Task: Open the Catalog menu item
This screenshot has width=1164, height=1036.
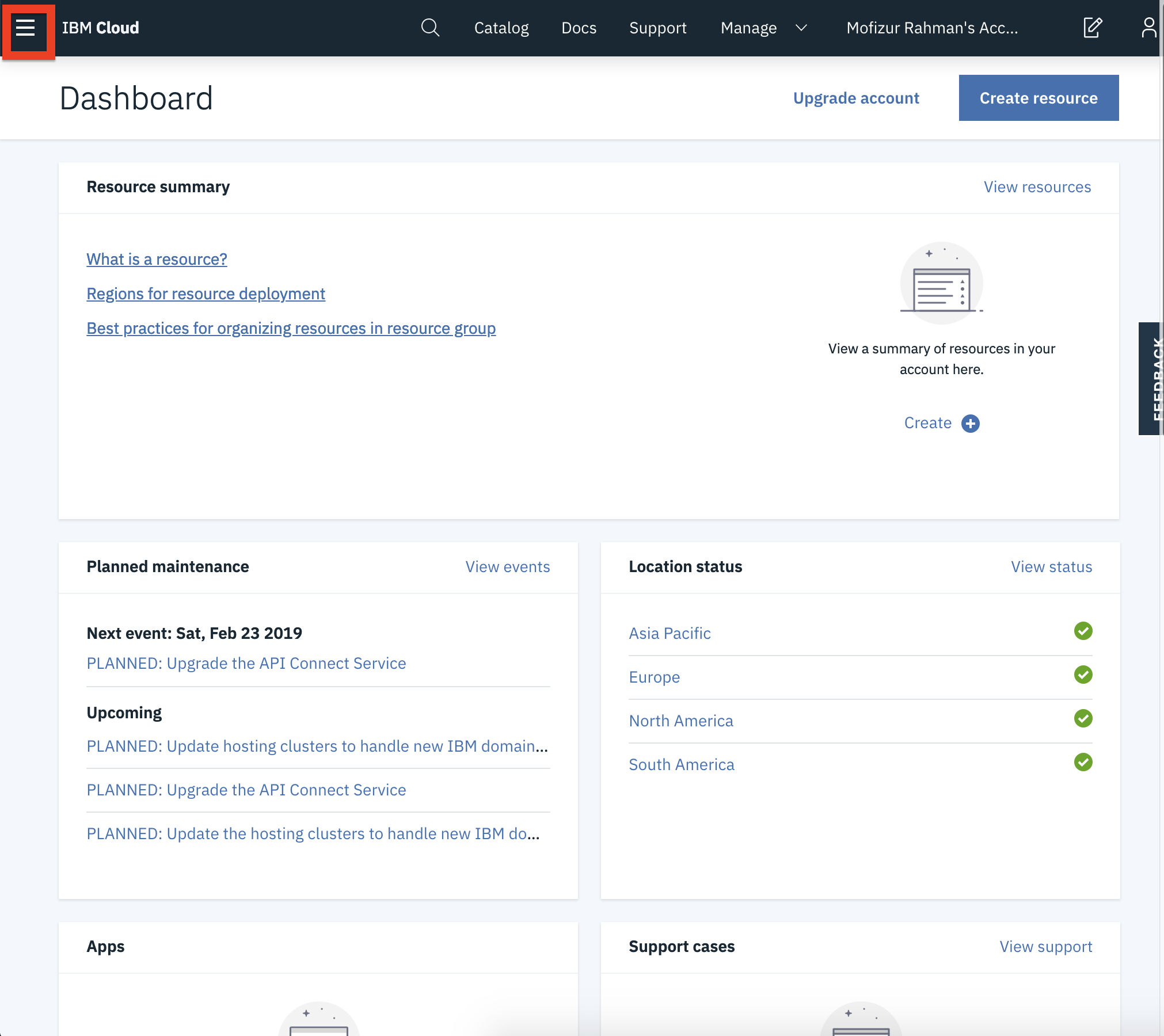Action: [x=501, y=28]
